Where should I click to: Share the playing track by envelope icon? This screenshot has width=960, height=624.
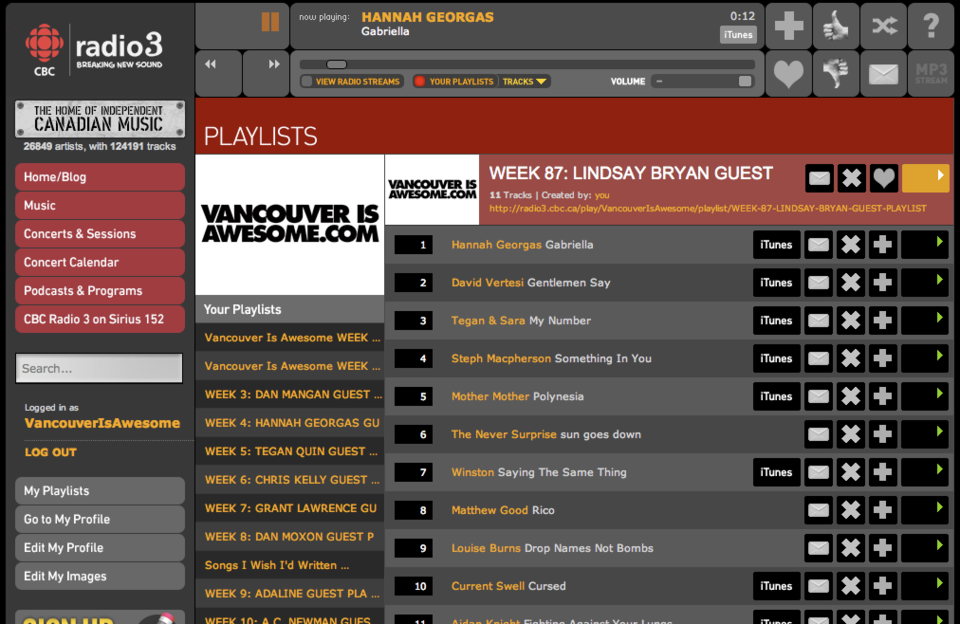[x=883, y=73]
